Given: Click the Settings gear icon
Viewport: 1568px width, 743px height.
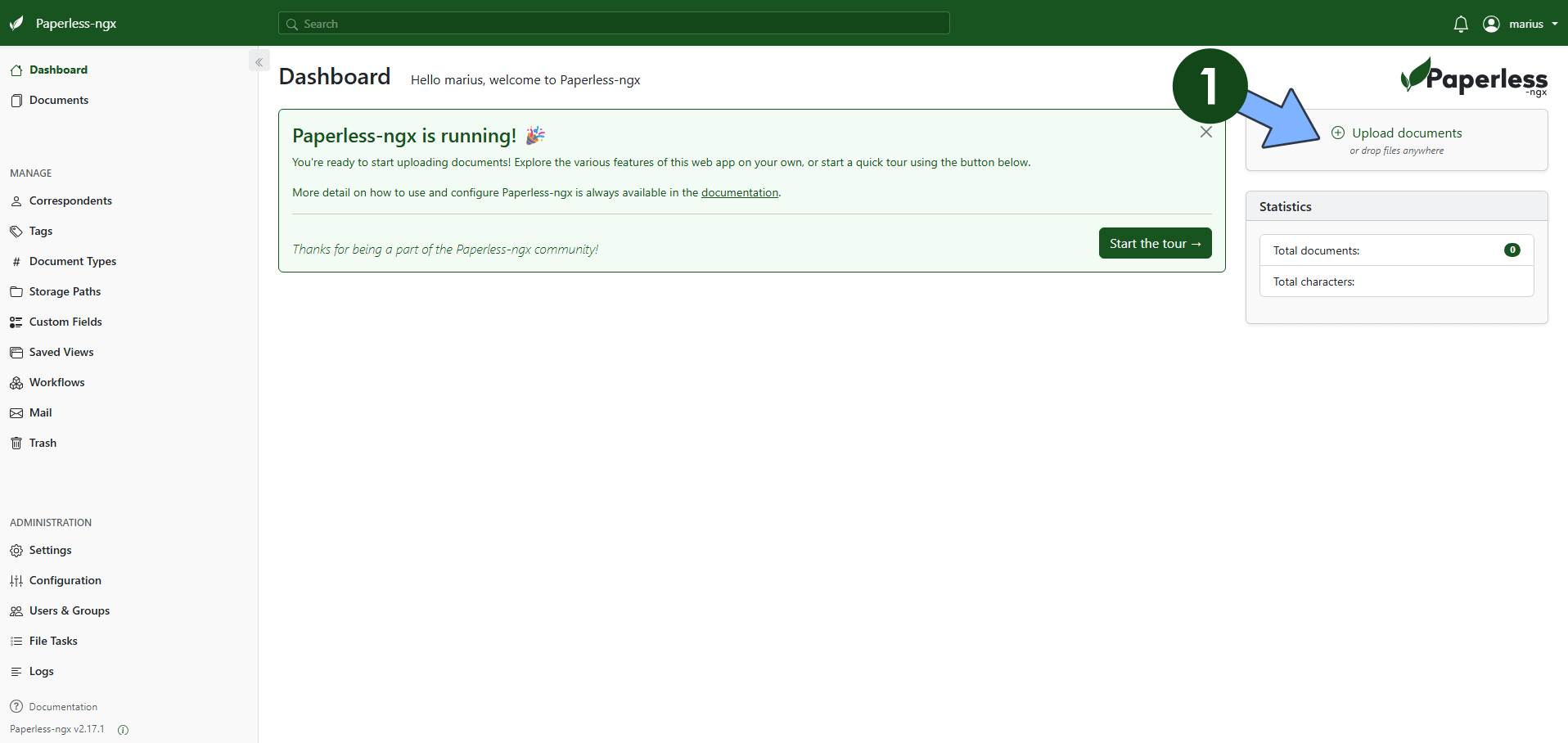Looking at the screenshot, I should coord(16,551).
